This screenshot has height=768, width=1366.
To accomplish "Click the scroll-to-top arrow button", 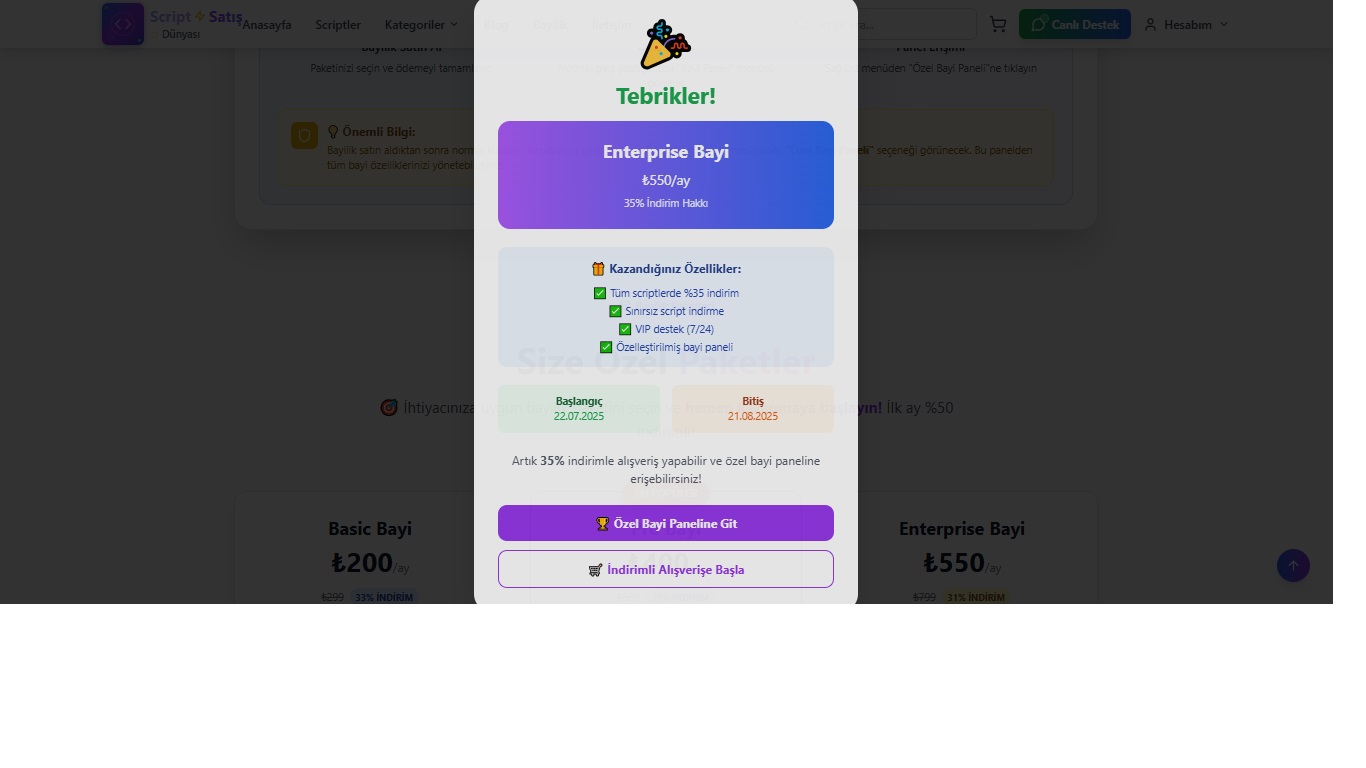I will pyautogui.click(x=1293, y=566).
